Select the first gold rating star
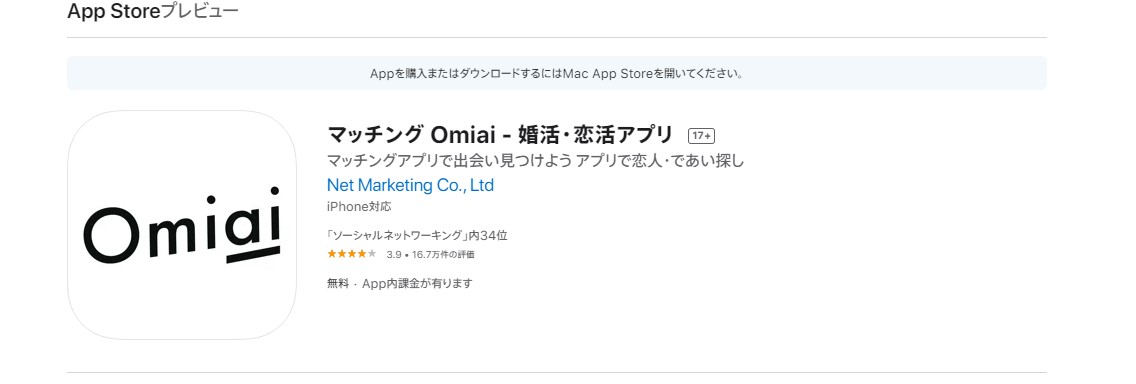 click(x=332, y=254)
